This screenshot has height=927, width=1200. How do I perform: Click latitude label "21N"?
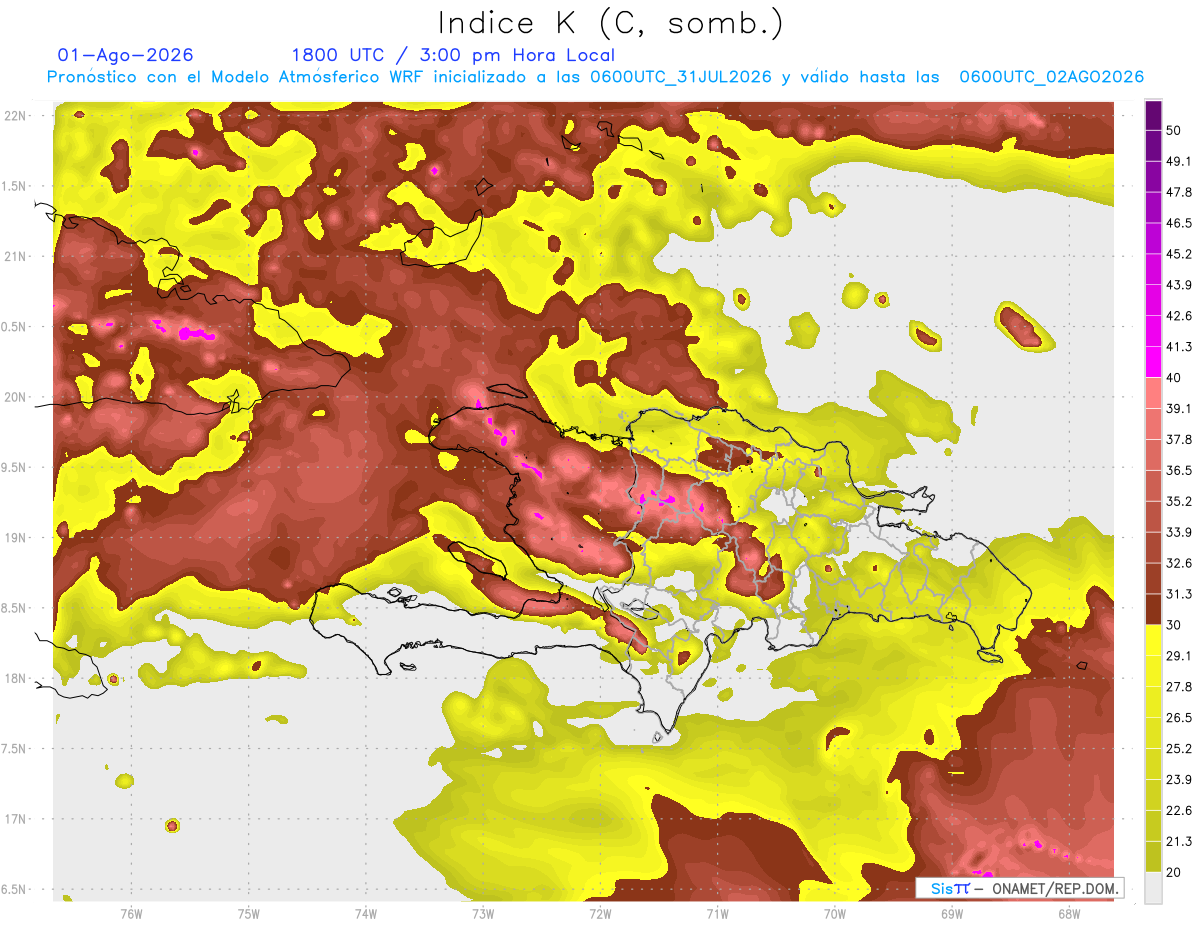(x=15, y=257)
